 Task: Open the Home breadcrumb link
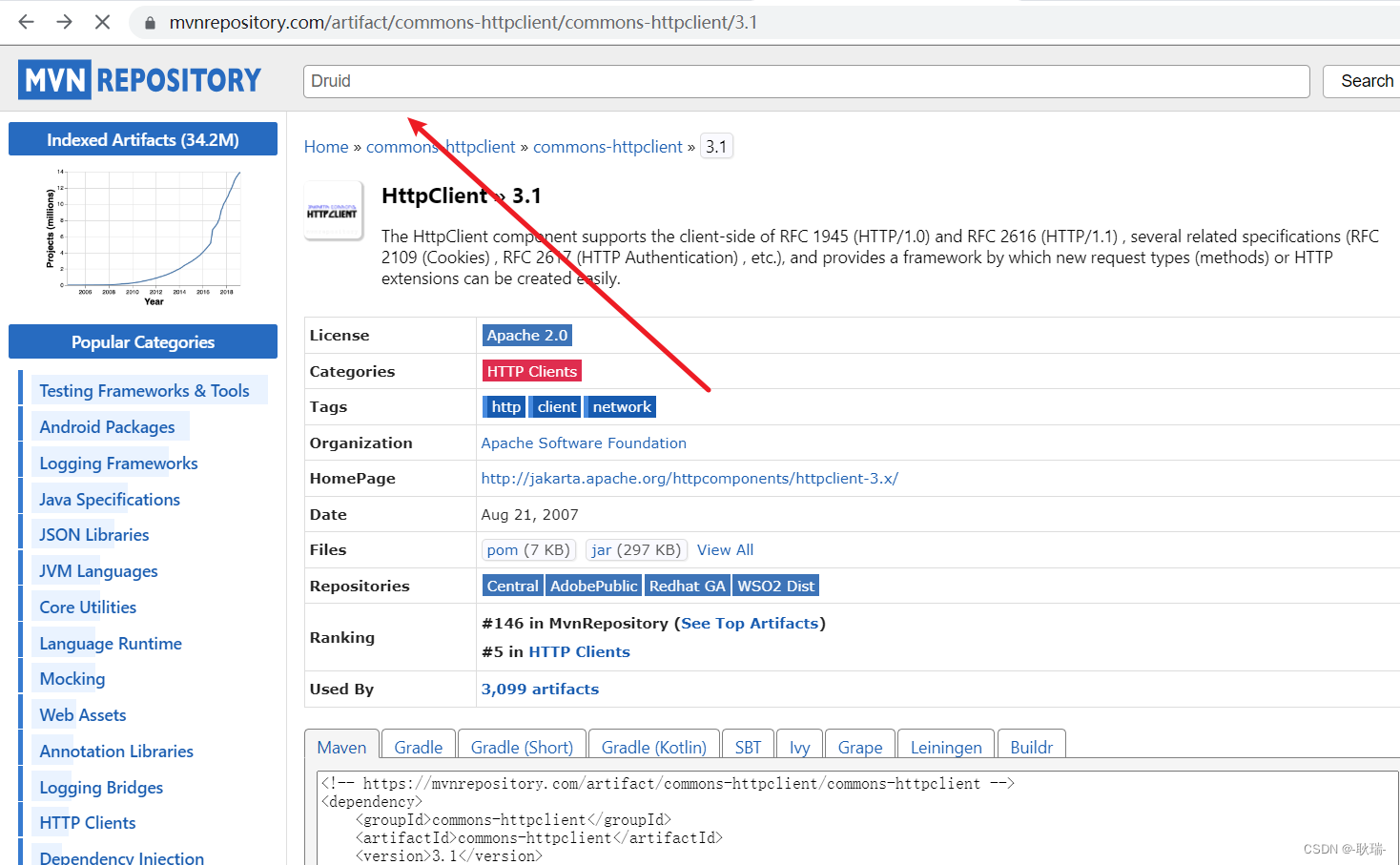(x=326, y=147)
